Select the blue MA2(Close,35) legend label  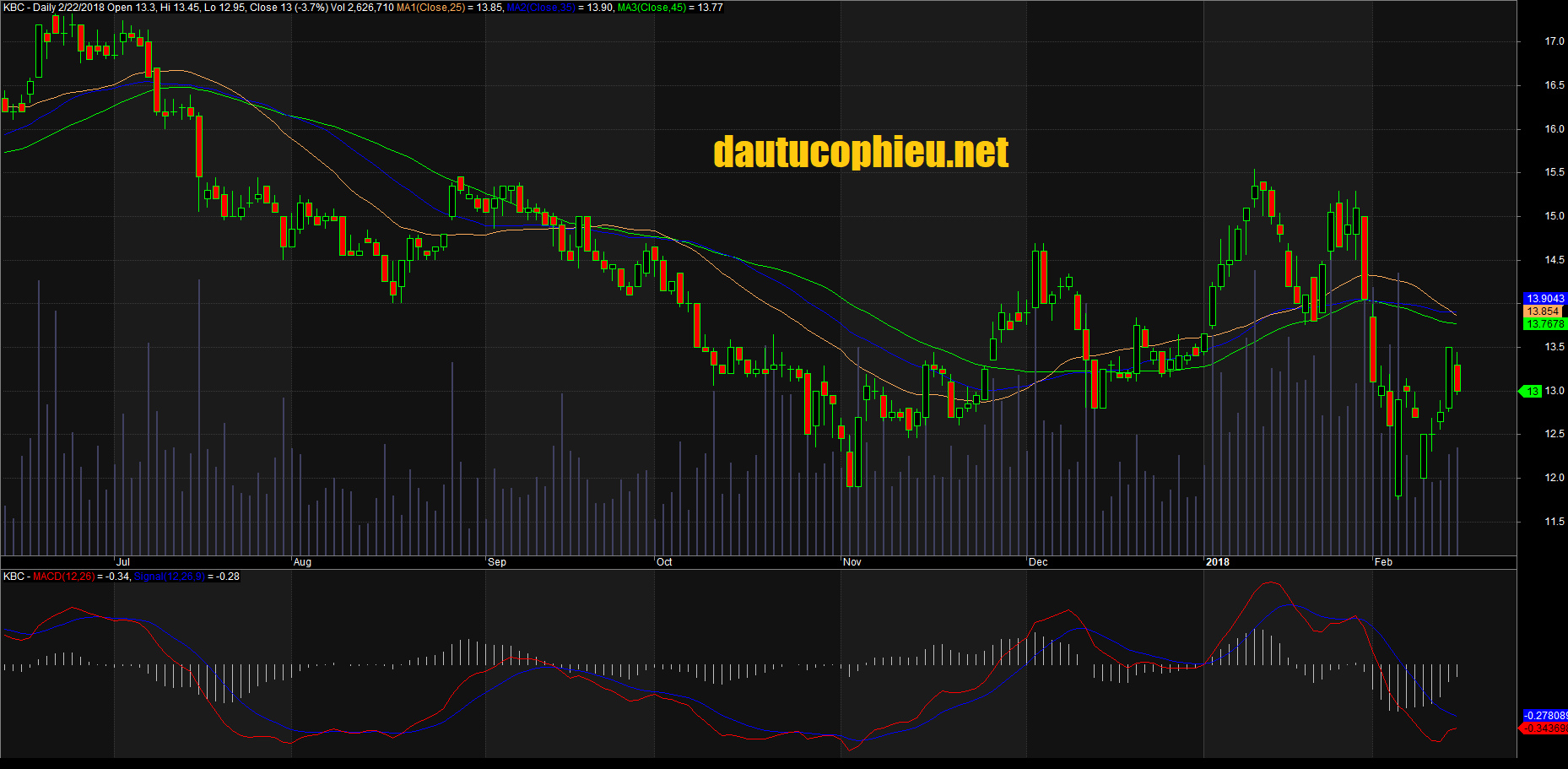point(541,8)
